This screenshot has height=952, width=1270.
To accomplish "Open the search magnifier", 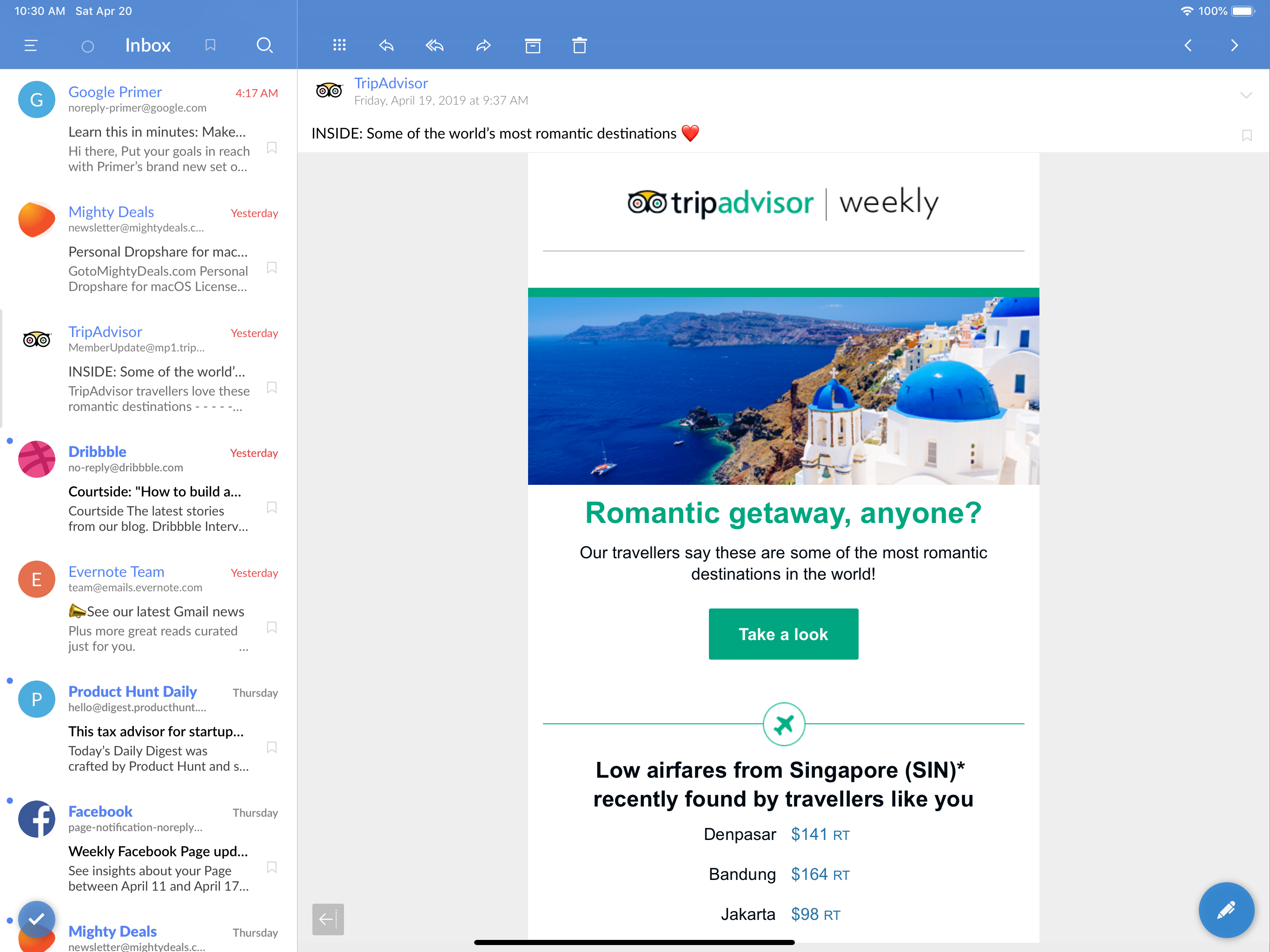I will click(264, 46).
